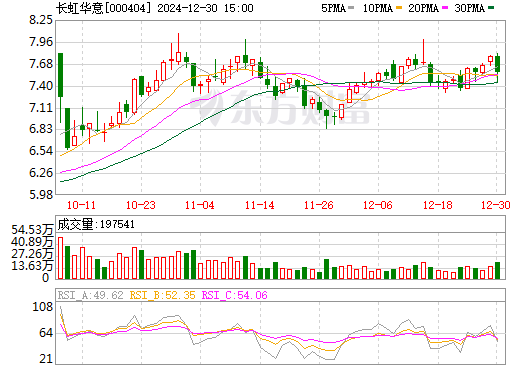Screen dimensions: 520x365
Task: Click the first tall green candlestick at chart start
Action: pyautogui.click(x=60, y=75)
